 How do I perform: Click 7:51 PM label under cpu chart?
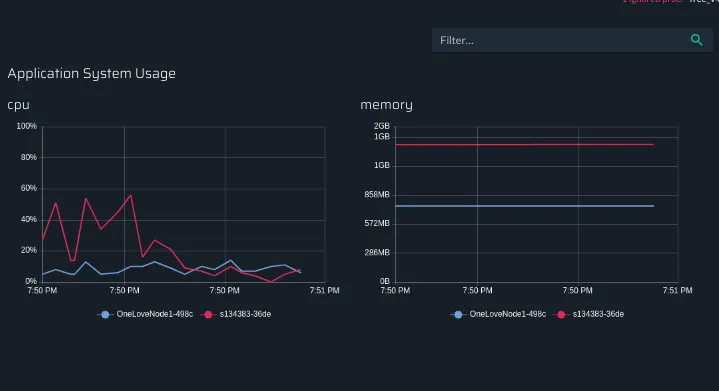pos(324,291)
